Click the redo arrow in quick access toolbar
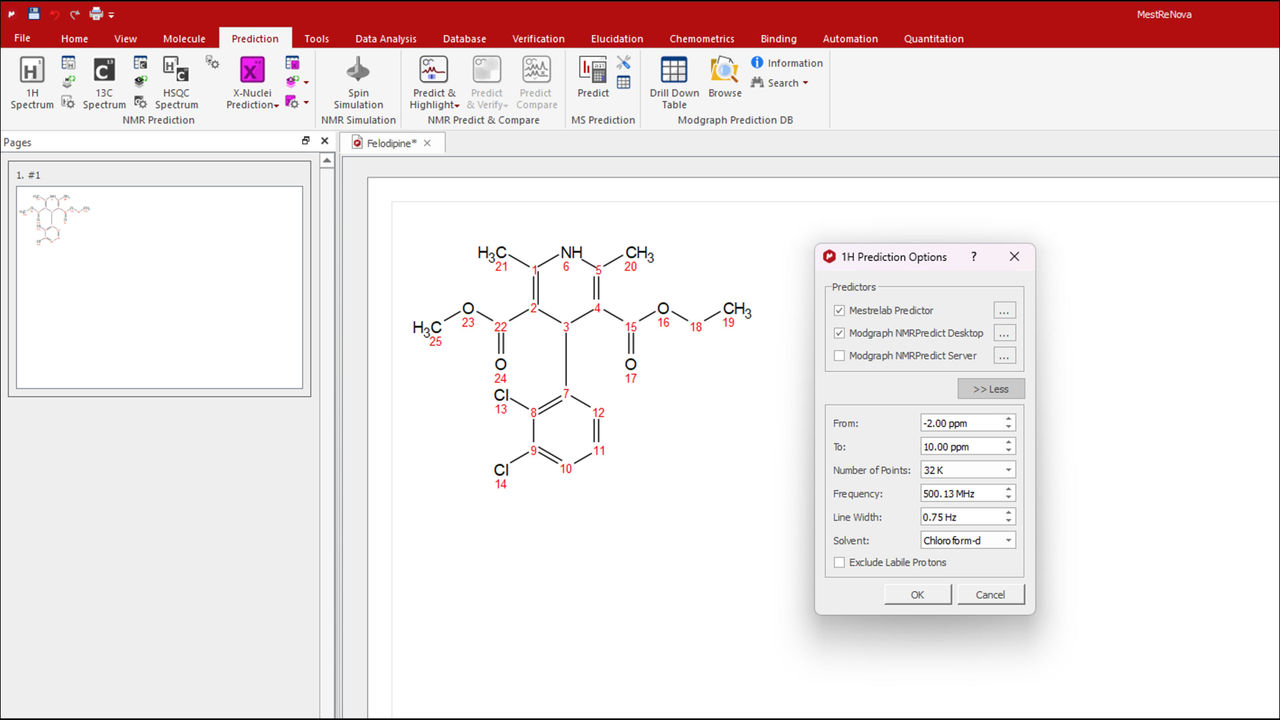Image resolution: width=1280 pixels, height=720 pixels. 75,14
